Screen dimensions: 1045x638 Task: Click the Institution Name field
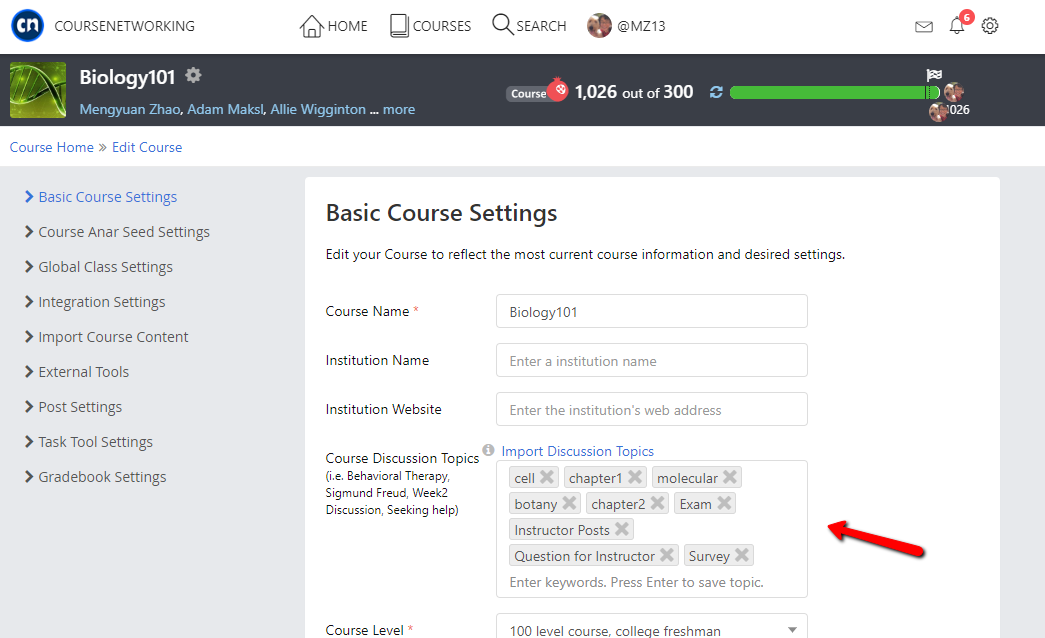[x=652, y=361]
